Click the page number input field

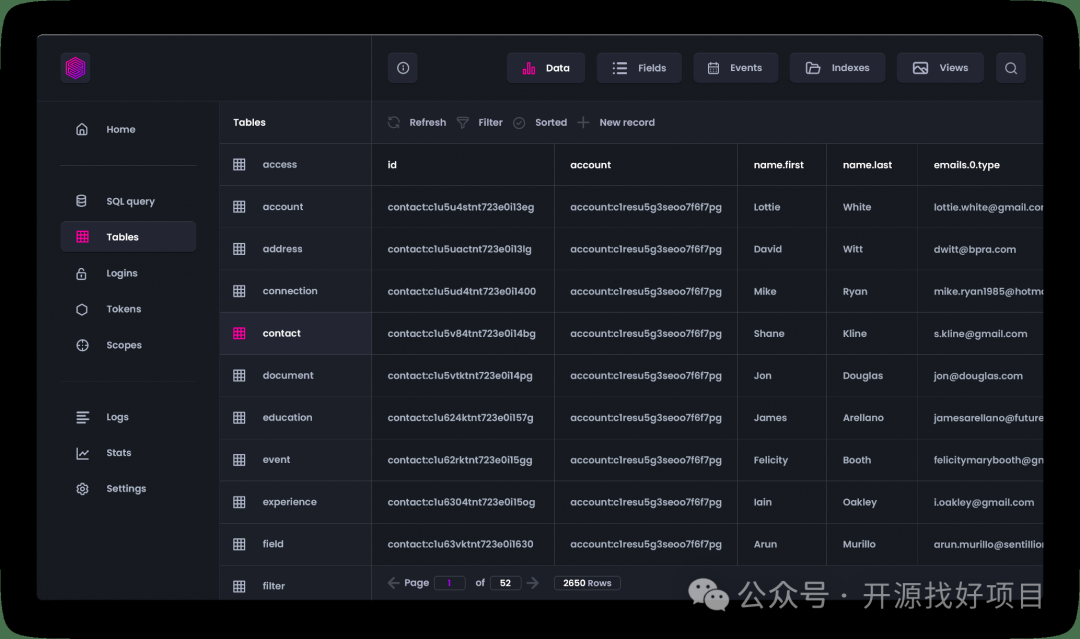click(449, 583)
